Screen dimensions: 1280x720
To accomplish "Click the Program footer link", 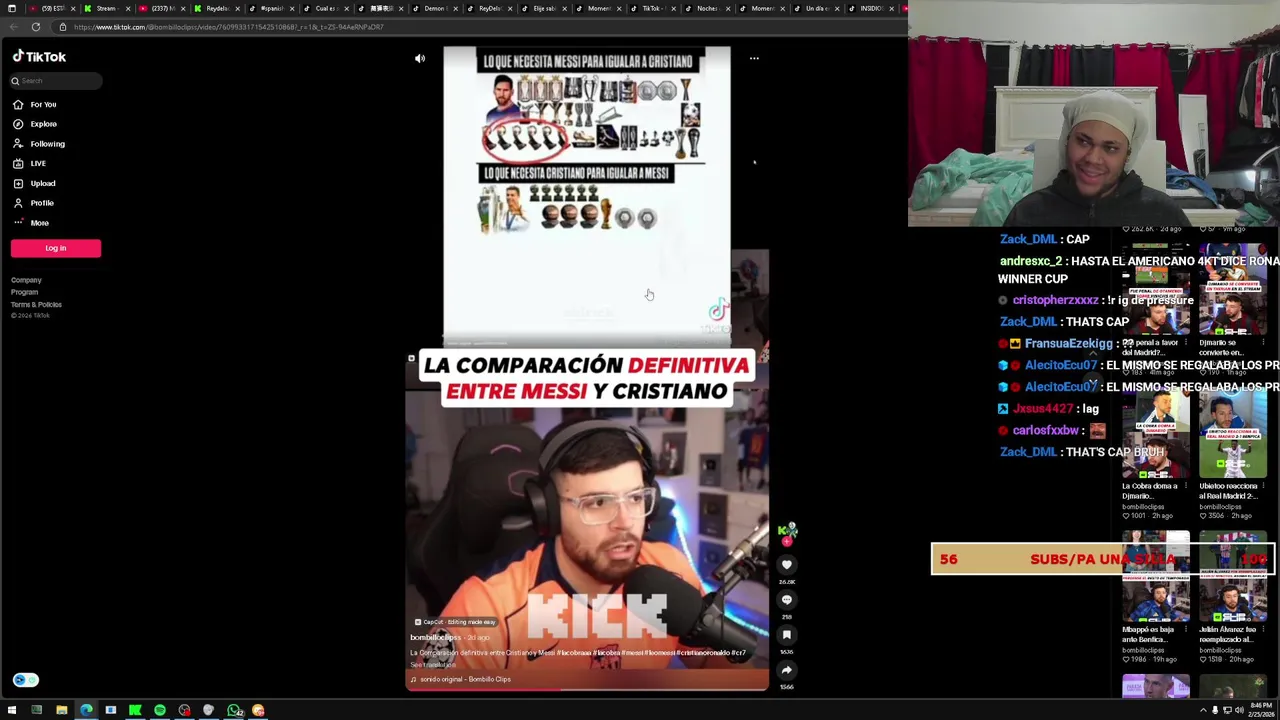I will 24,292.
